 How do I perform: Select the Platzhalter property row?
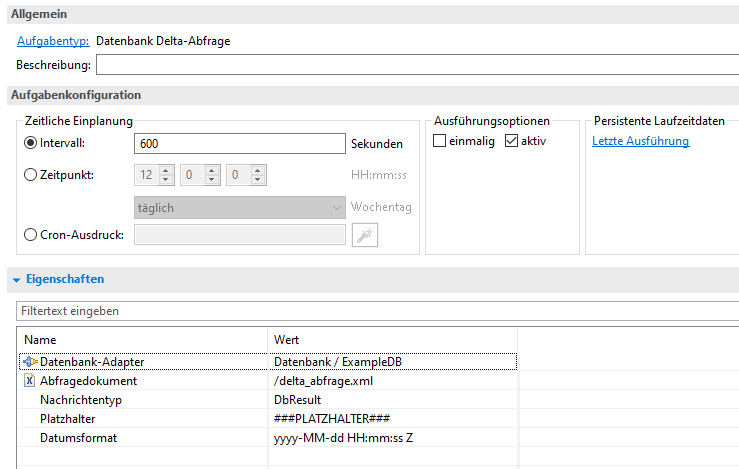pyautogui.click(x=268, y=419)
